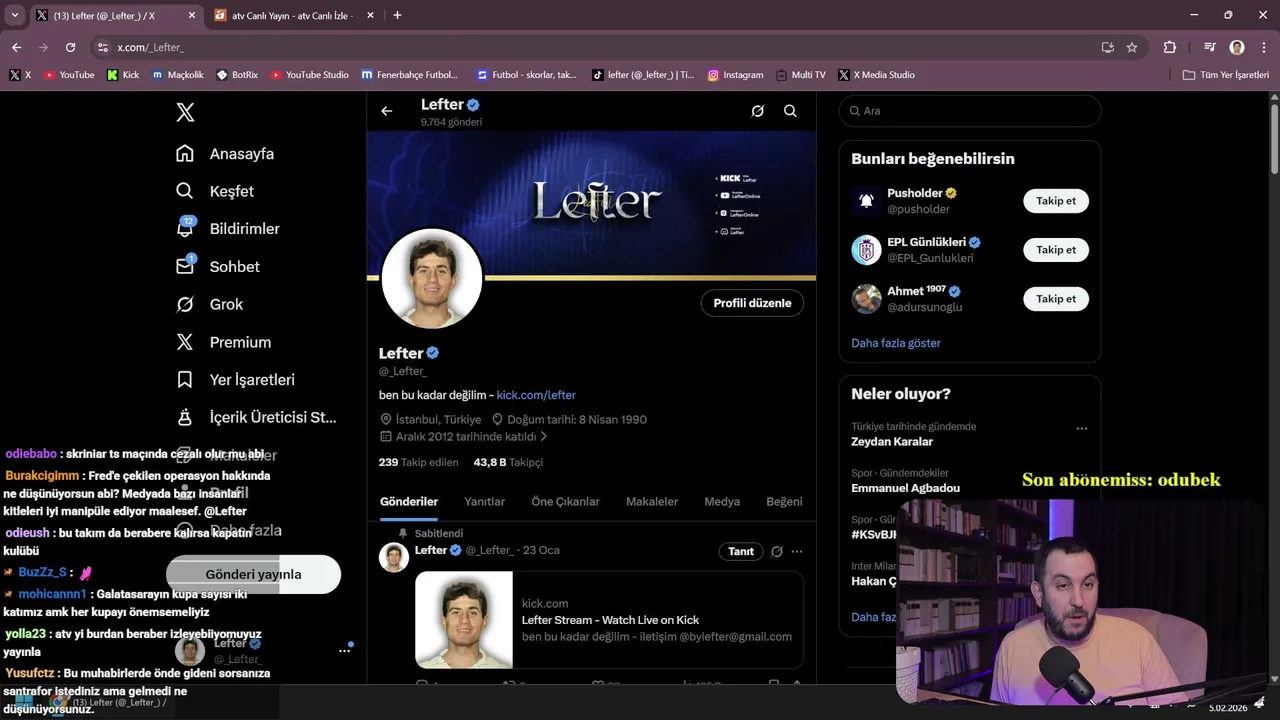Click the Ara search field
This screenshot has height=720, width=1280.
pos(970,111)
